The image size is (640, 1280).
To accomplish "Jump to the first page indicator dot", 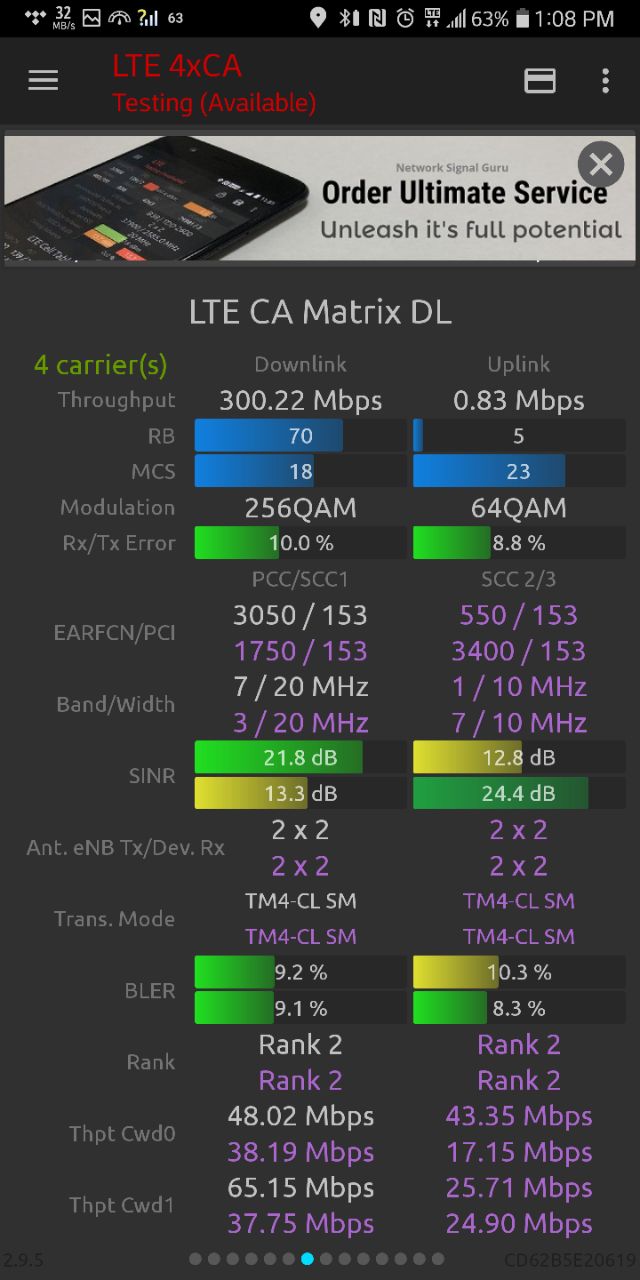I will (195, 1259).
